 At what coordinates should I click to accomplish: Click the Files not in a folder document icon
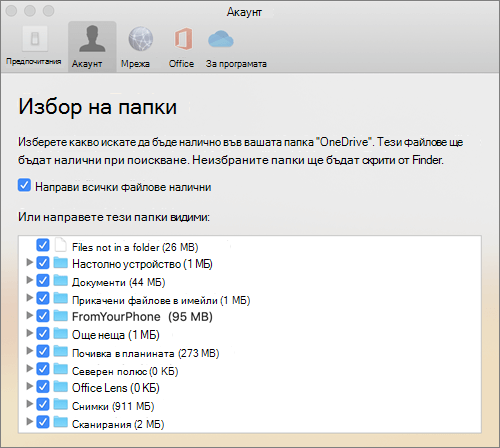61,245
